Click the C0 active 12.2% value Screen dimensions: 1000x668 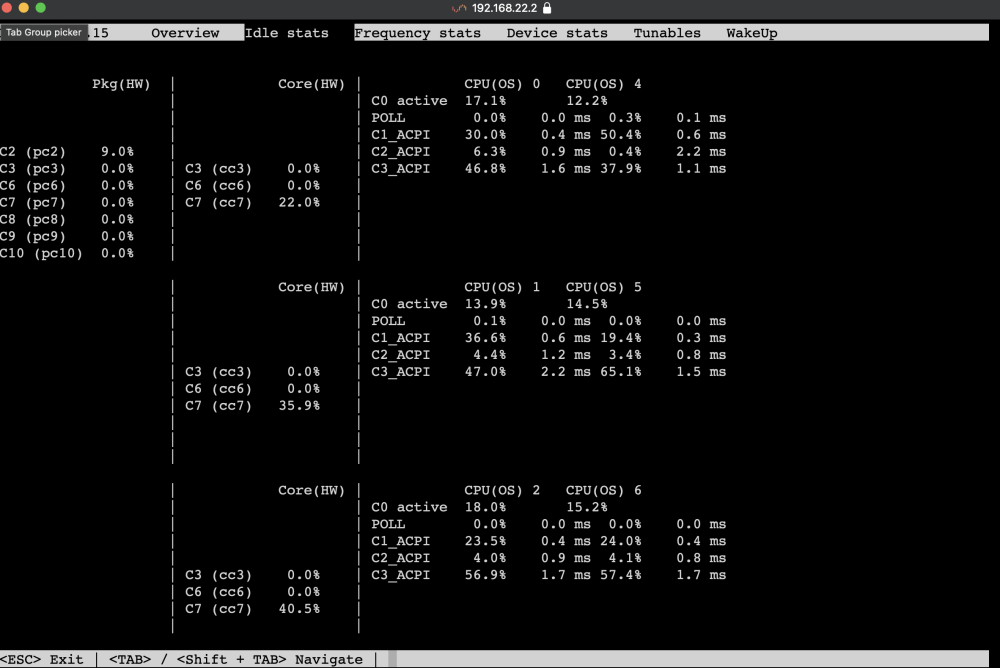click(587, 101)
